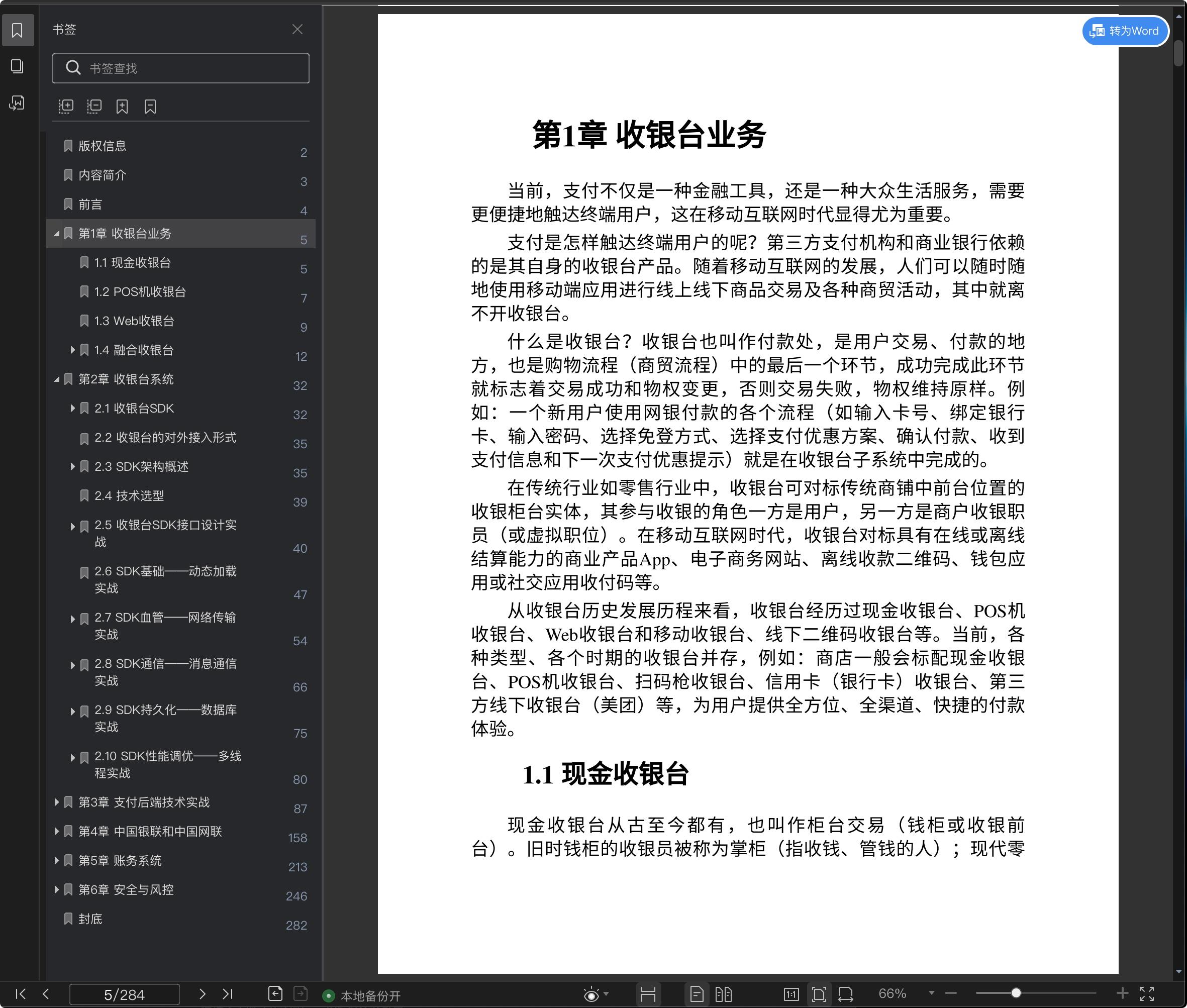The image size is (1187, 1008).
Task: Expand the 2.1 收银台SDK bookmark
Action: tap(72, 408)
